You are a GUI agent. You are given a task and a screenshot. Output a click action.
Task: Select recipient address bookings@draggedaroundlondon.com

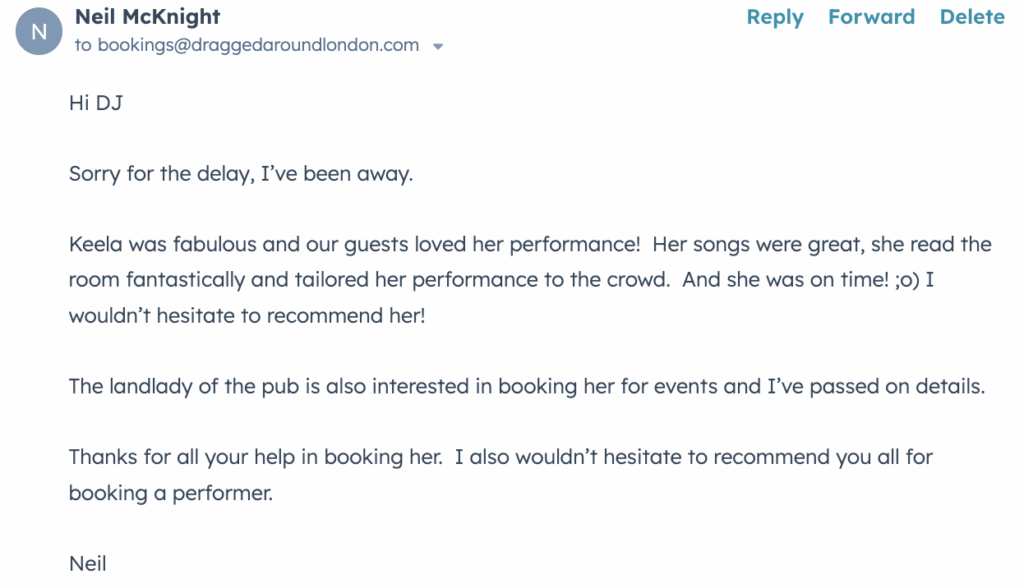pos(258,45)
